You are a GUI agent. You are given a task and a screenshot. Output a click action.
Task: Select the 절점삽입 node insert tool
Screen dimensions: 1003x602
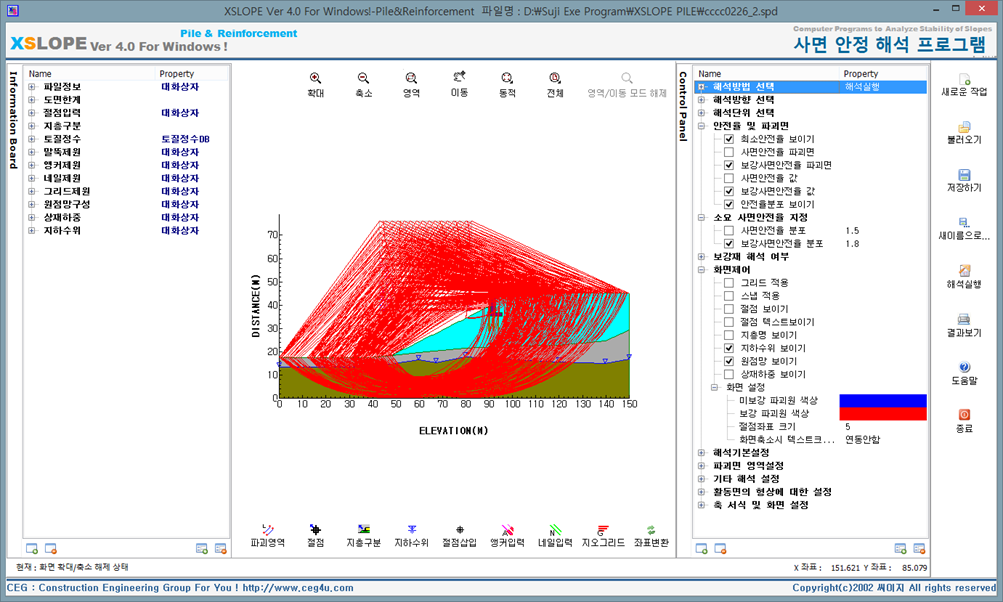point(459,529)
